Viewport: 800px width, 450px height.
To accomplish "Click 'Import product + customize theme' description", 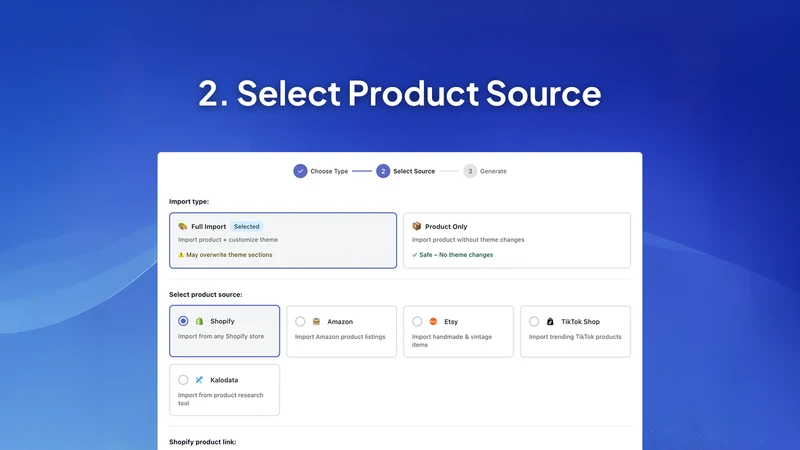I will tap(228, 240).
